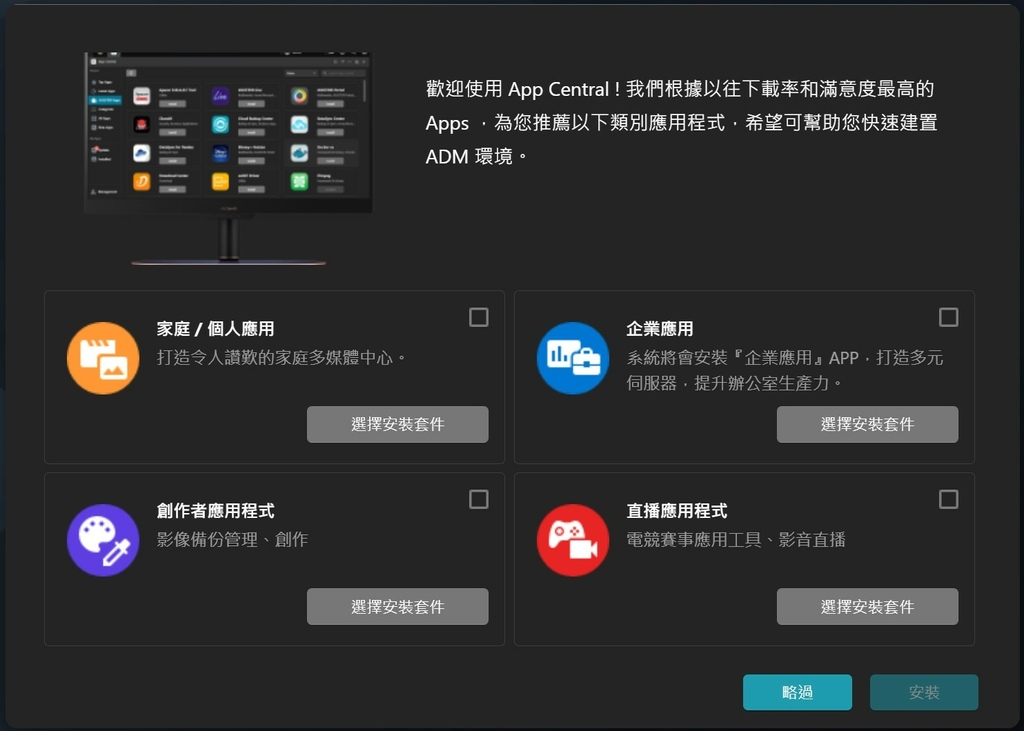The image size is (1024, 731).
Task: Click the description 電競賽事應用工具、影音直播
Action: coord(736,540)
